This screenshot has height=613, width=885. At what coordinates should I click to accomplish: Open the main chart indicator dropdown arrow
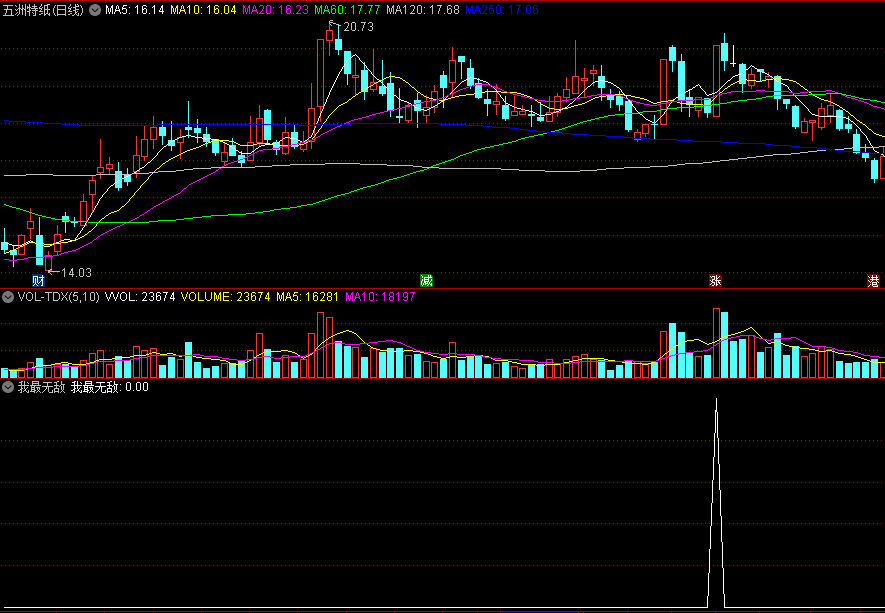[95, 10]
